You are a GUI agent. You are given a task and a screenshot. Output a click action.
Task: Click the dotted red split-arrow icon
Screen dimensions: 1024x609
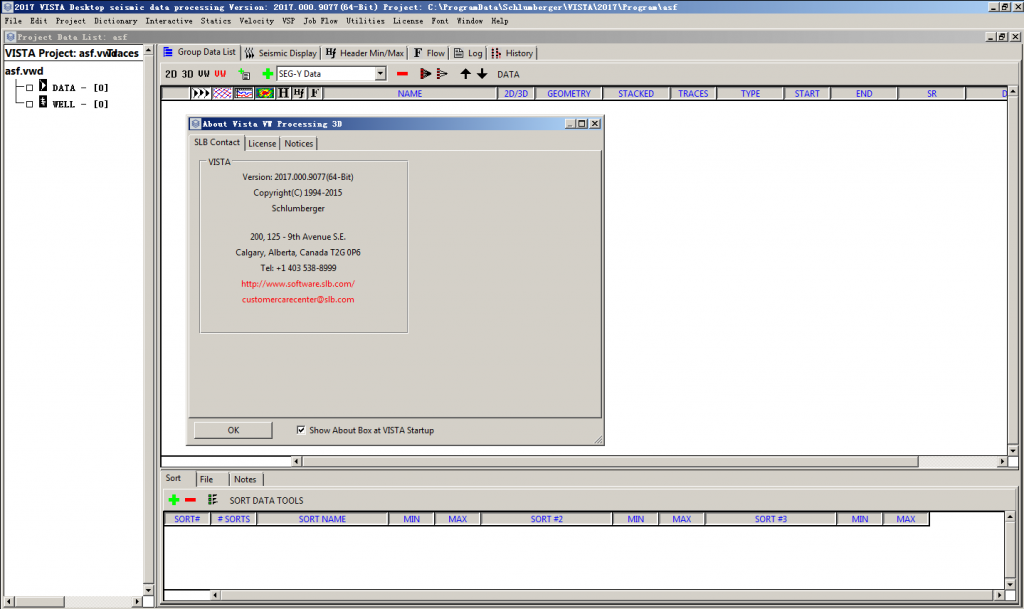coord(442,74)
